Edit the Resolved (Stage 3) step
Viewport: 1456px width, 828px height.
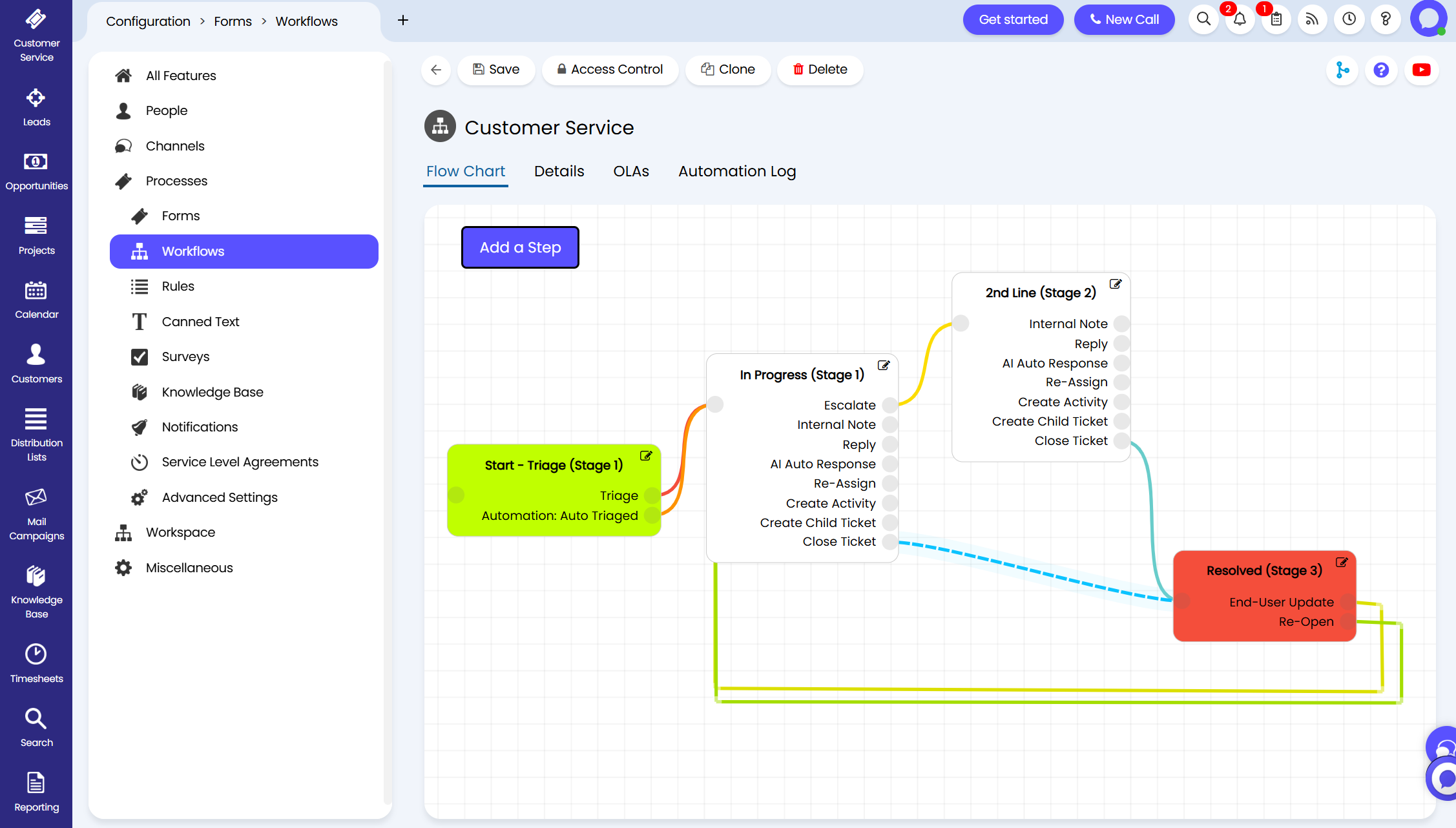point(1342,563)
